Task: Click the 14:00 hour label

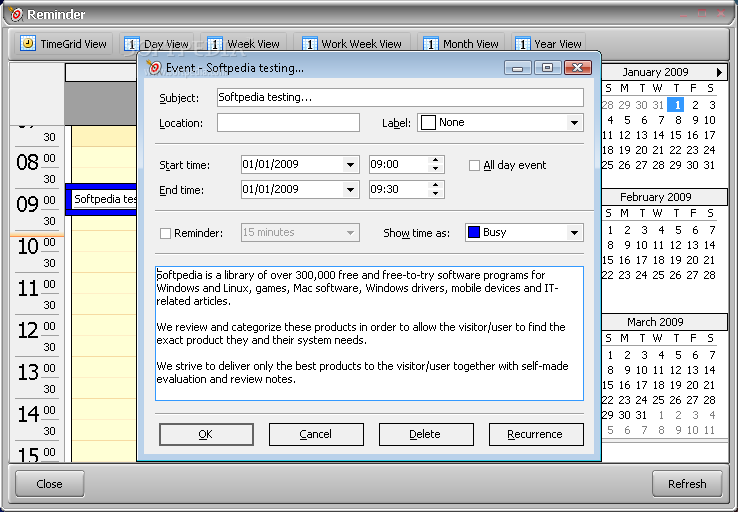Action: tap(27, 414)
